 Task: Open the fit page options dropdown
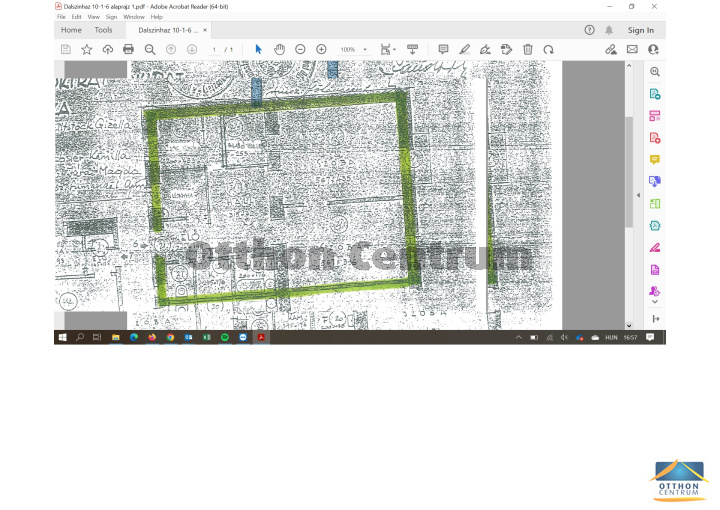(388, 50)
